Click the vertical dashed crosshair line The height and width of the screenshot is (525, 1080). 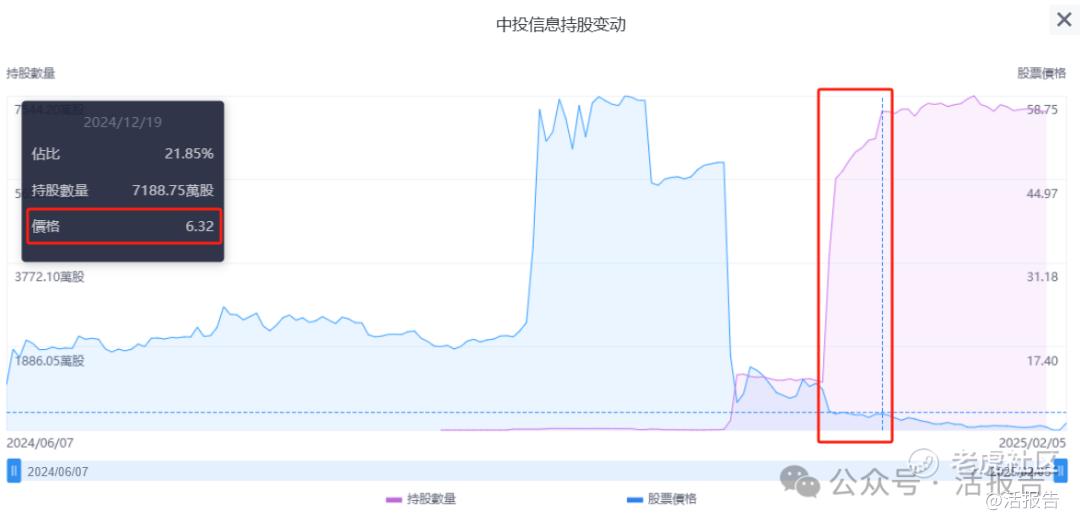click(882, 300)
